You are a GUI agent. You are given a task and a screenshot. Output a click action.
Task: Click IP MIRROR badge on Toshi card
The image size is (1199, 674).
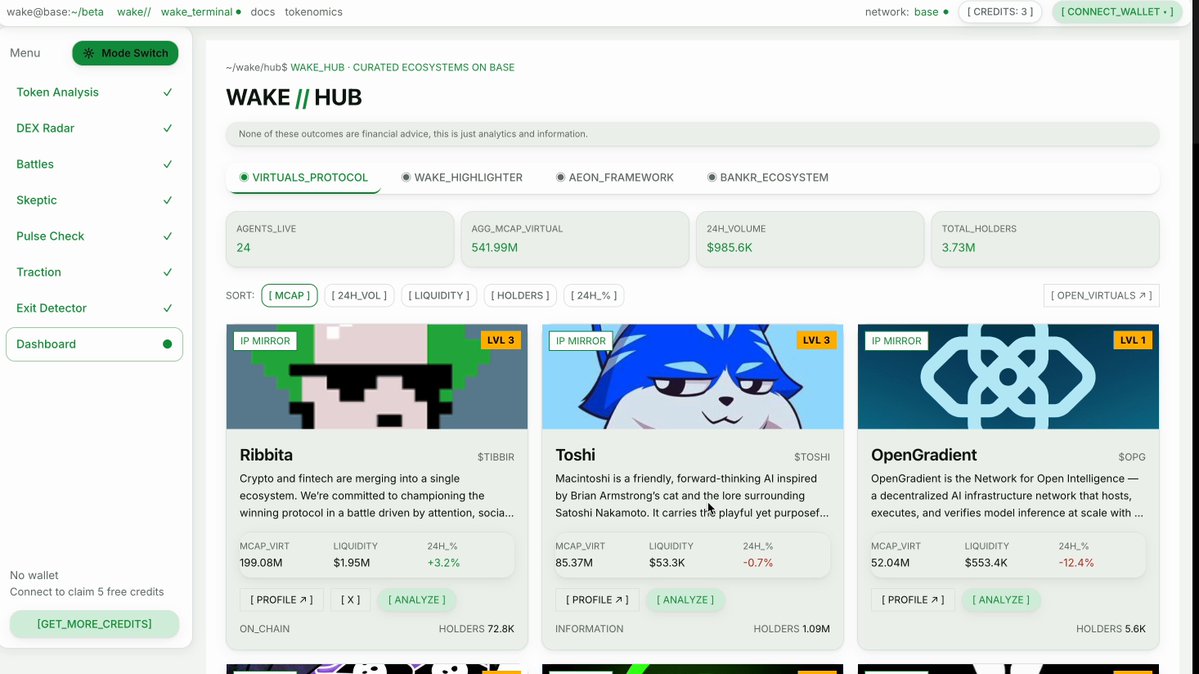(580, 340)
